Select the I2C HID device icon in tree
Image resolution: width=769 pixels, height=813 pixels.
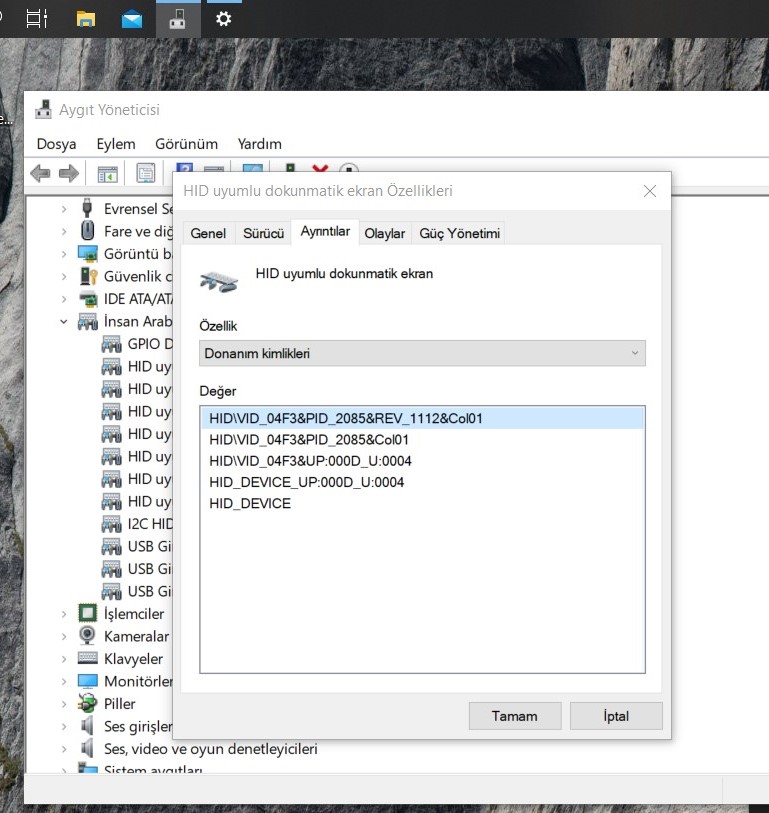(x=112, y=524)
